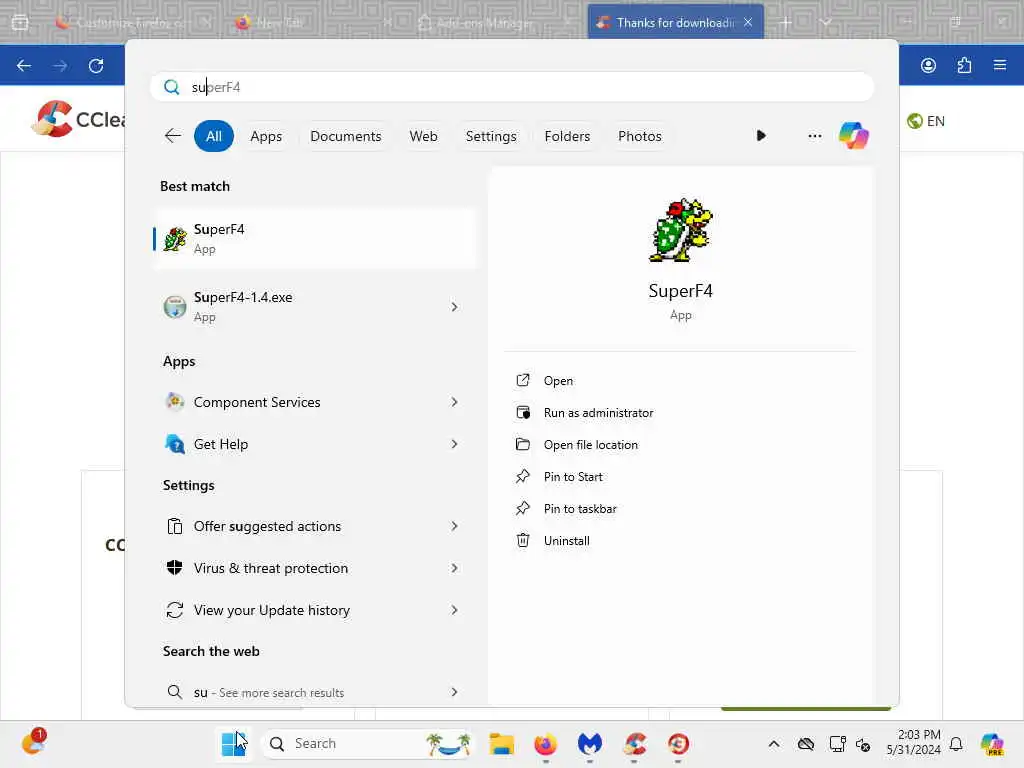Image resolution: width=1024 pixels, height=768 pixels.
Task: Expand Get Help result chevron
Action: [x=454, y=444]
